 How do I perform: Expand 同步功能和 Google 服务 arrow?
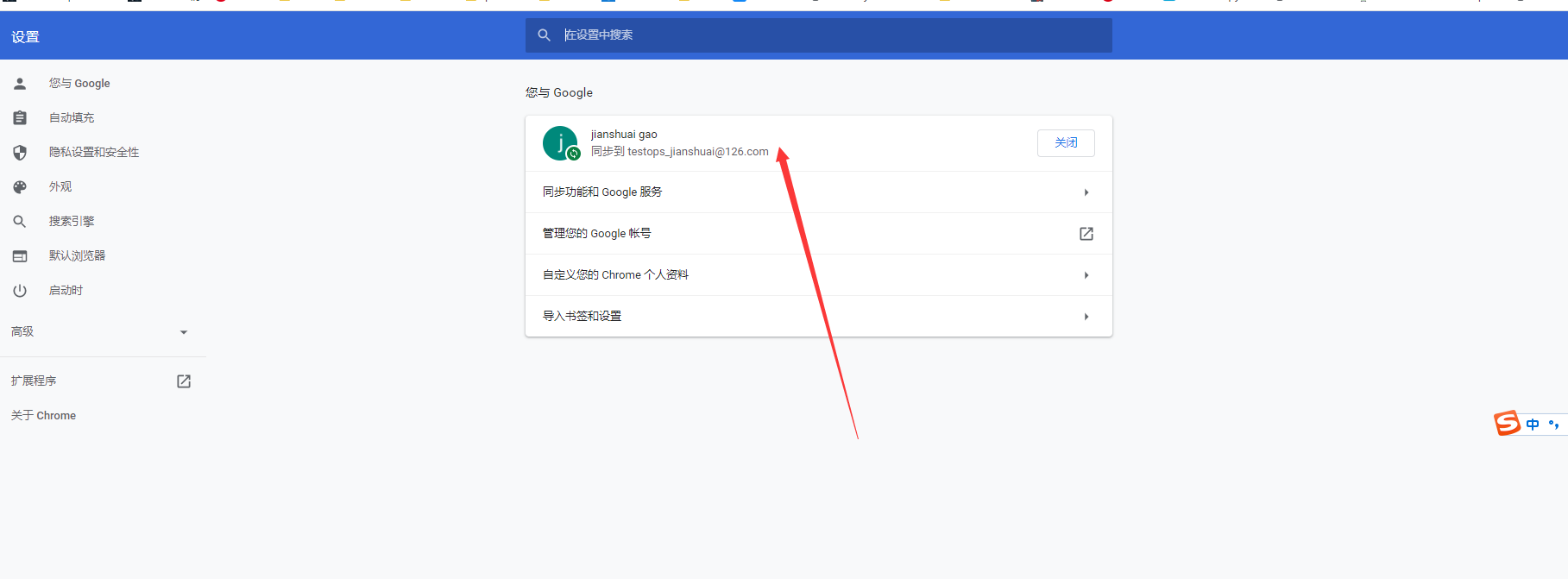coord(1086,192)
